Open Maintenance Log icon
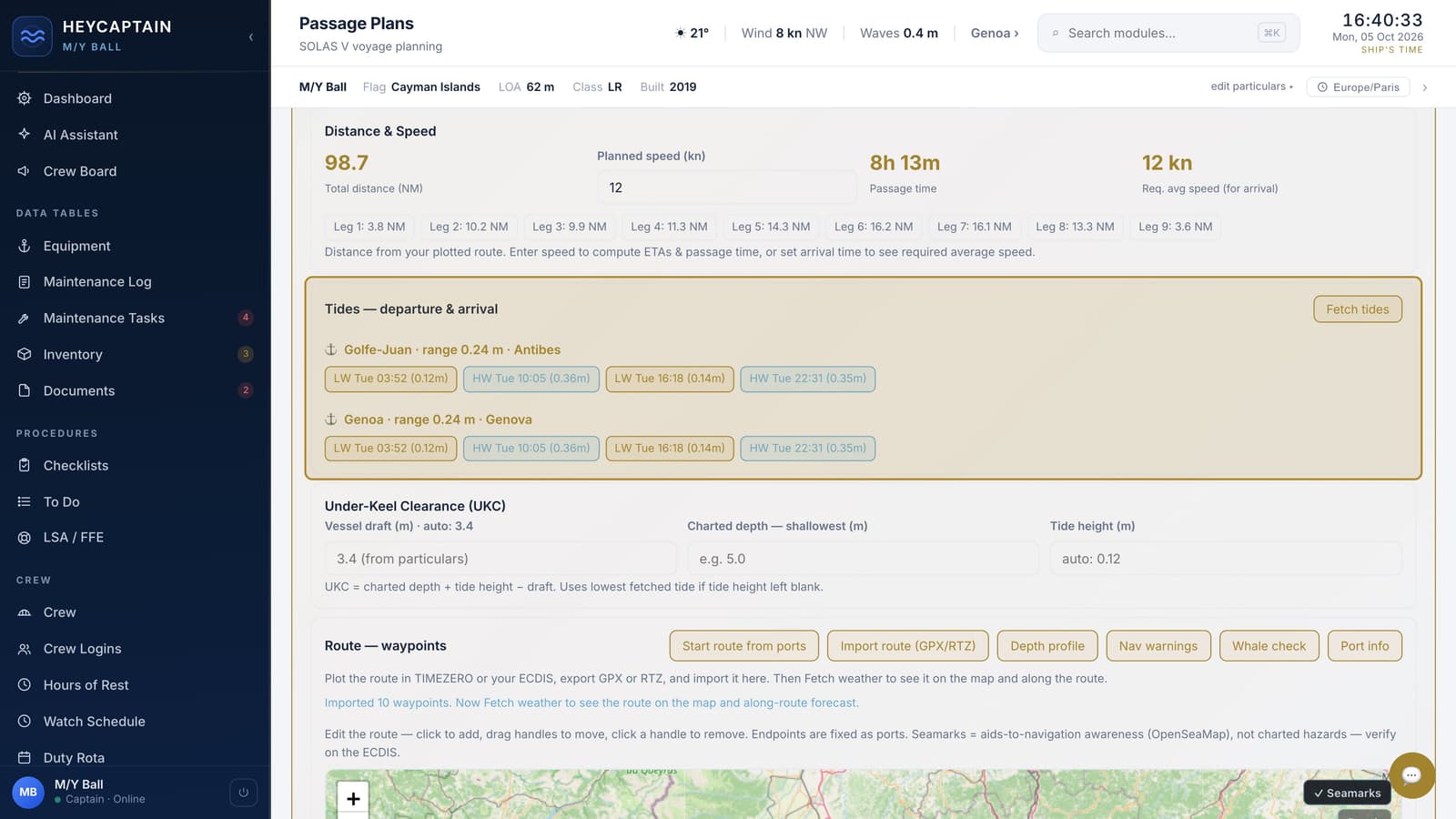The height and width of the screenshot is (819, 1456). pyautogui.click(x=25, y=282)
